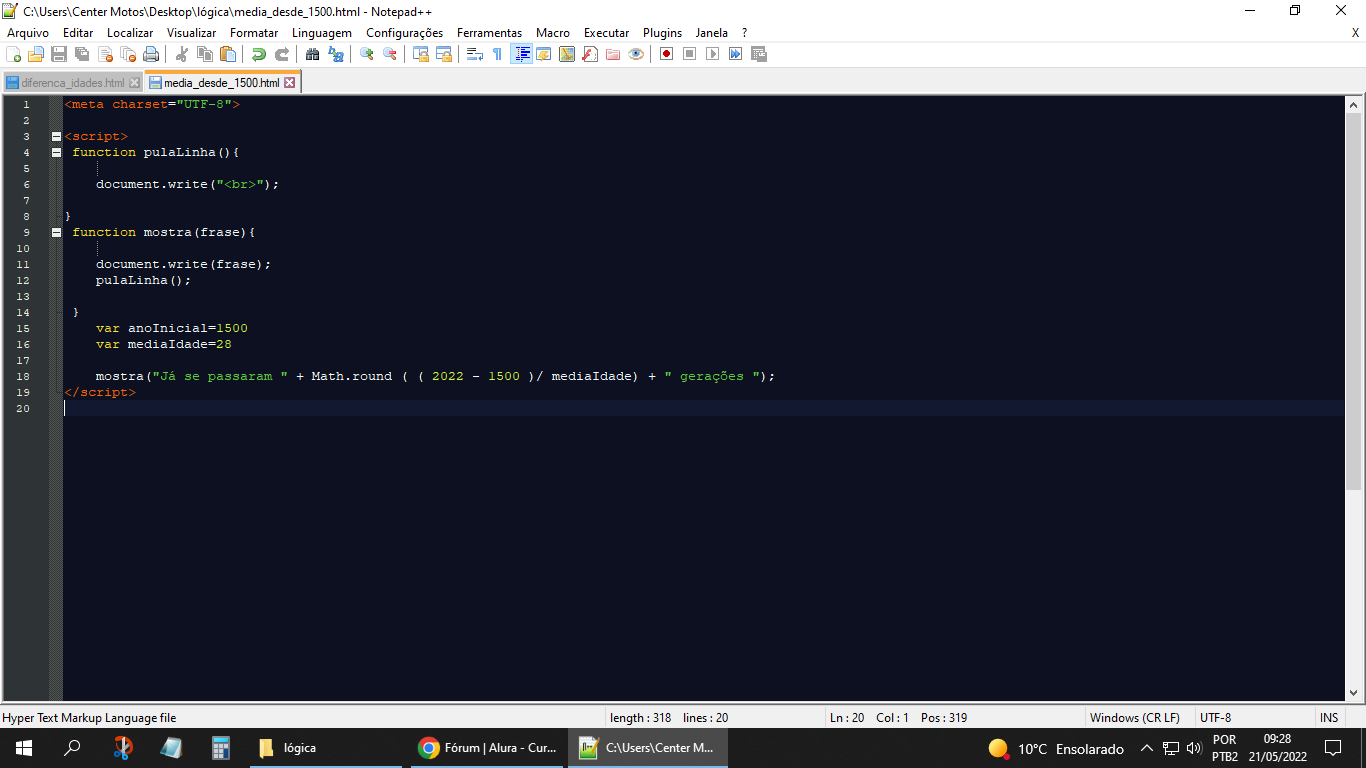Open the Localizar menu
This screenshot has width=1366, height=768.
130,33
